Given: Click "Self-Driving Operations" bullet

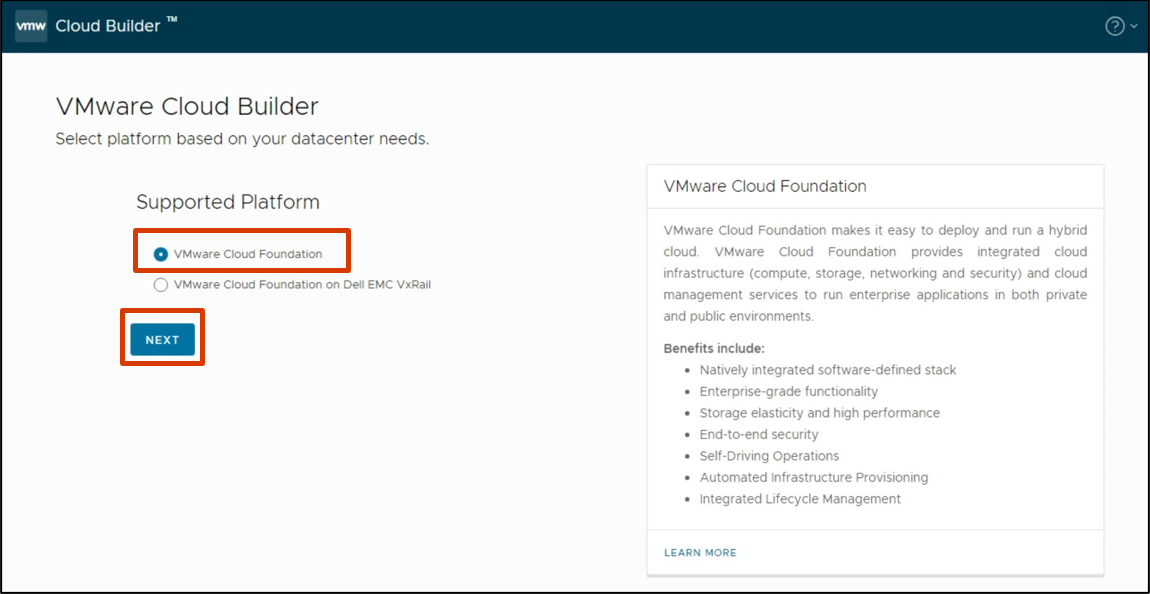Looking at the screenshot, I should point(769,456).
